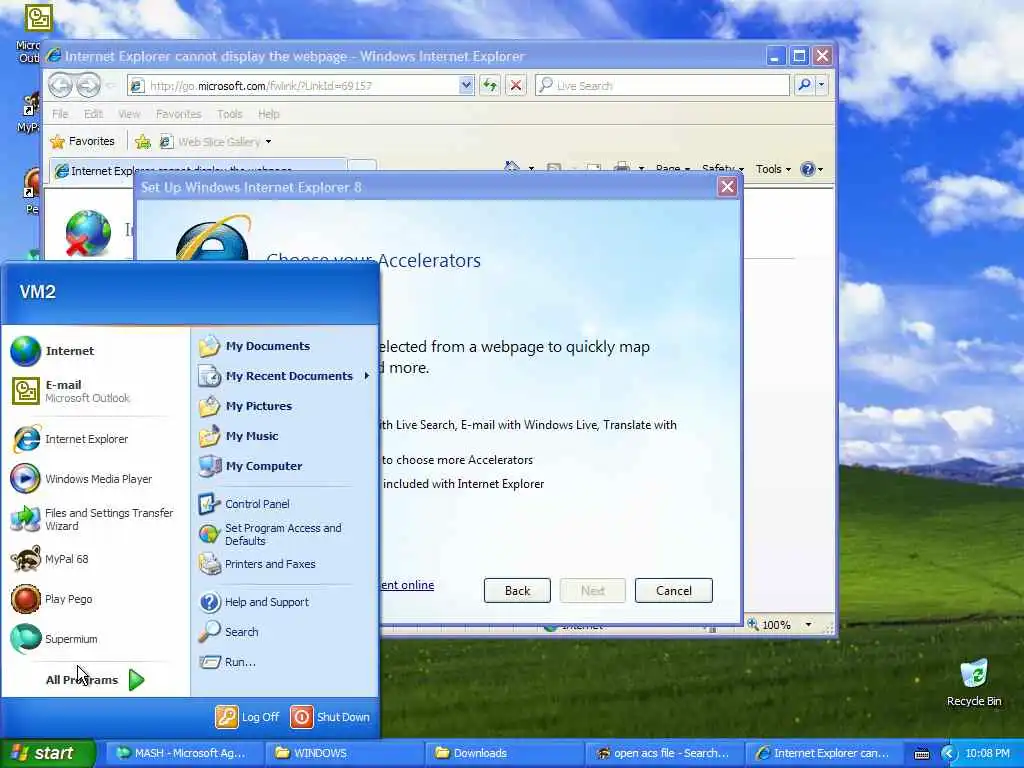Open Files and Settings Transfer Wizard
Screen dimensions: 1024x768
(x=92, y=519)
